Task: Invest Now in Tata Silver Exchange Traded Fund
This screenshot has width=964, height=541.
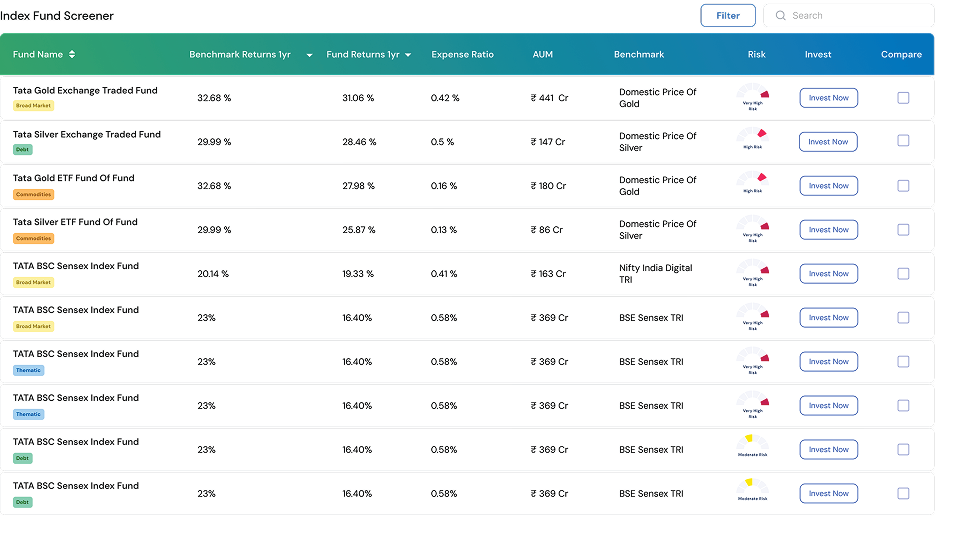Action: [828, 141]
